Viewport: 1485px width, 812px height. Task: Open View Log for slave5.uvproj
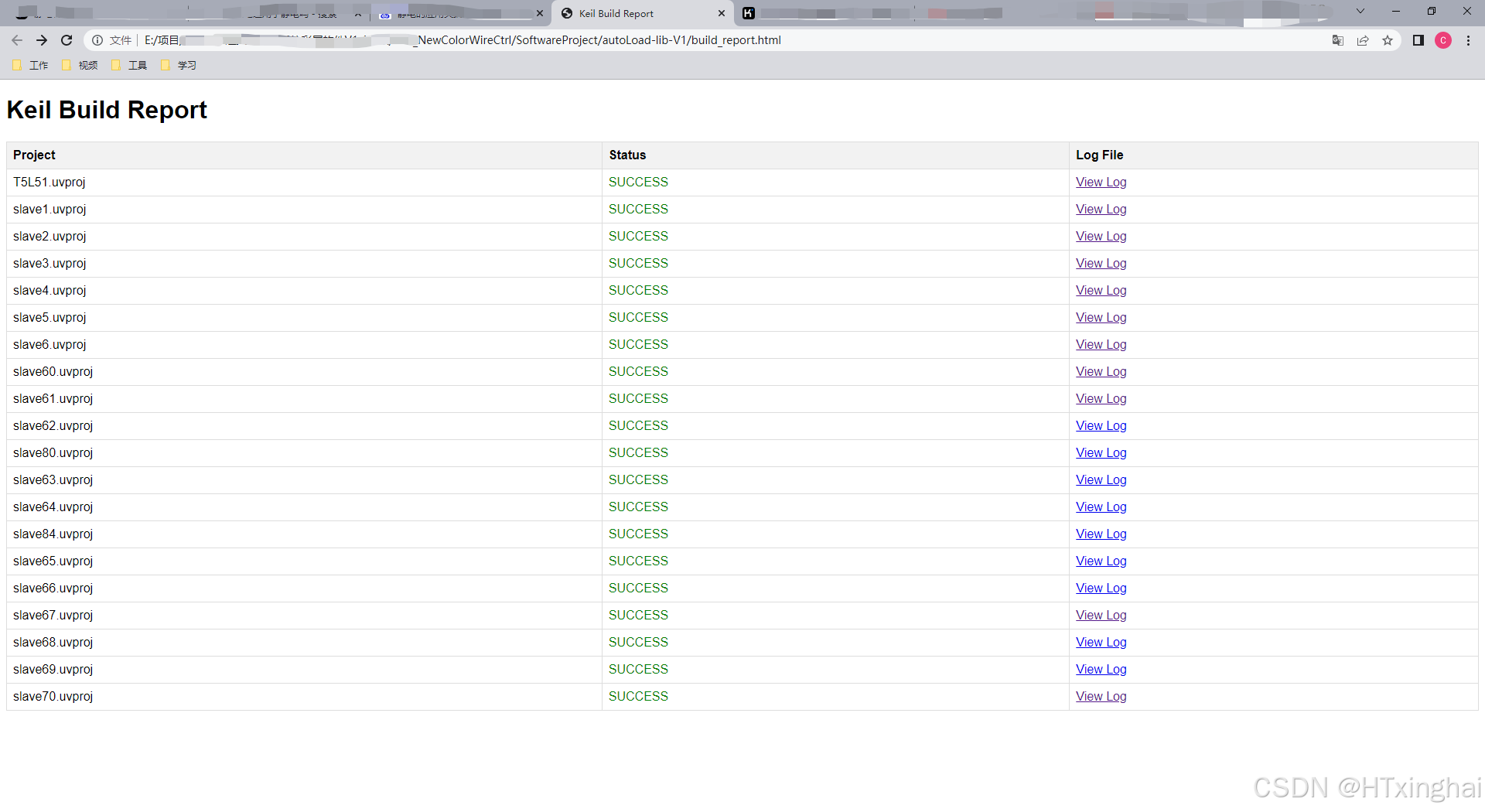coord(1101,318)
